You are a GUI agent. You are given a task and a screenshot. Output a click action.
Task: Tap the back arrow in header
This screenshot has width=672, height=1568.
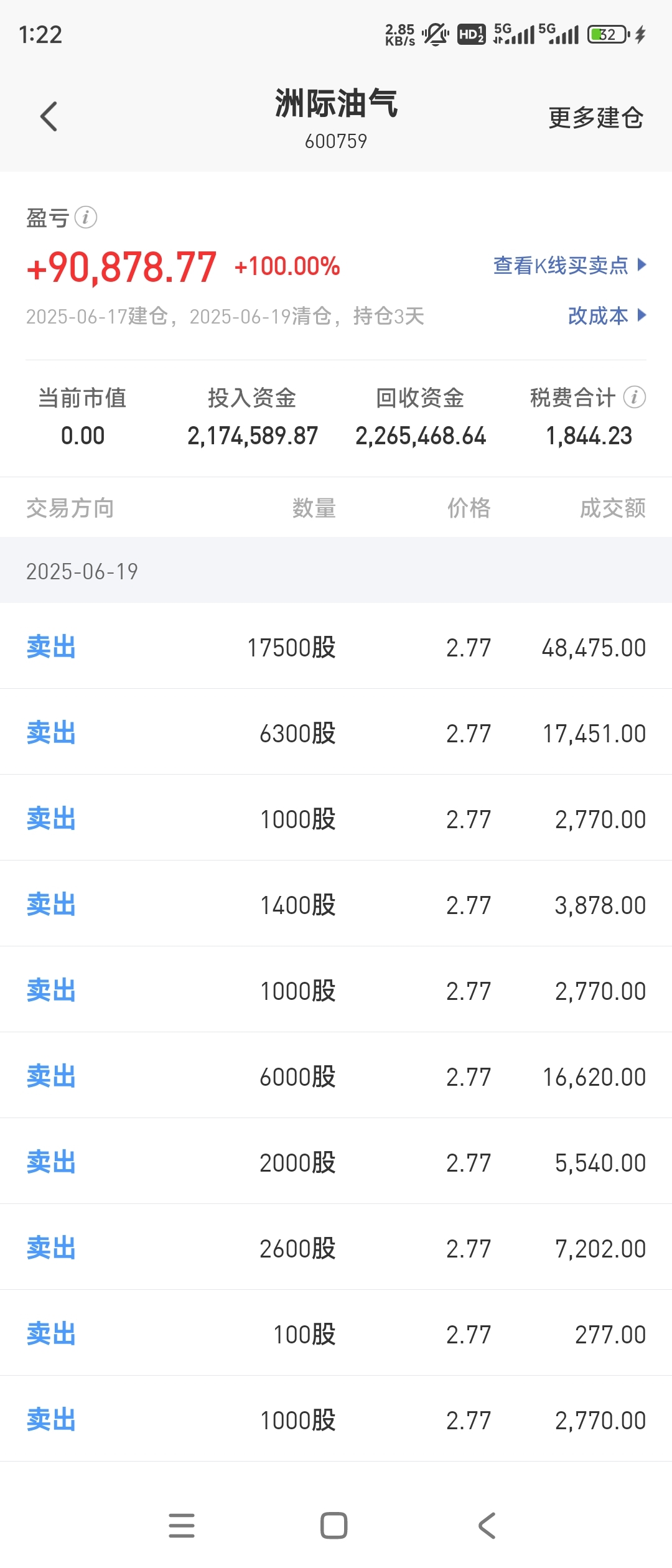click(x=49, y=116)
